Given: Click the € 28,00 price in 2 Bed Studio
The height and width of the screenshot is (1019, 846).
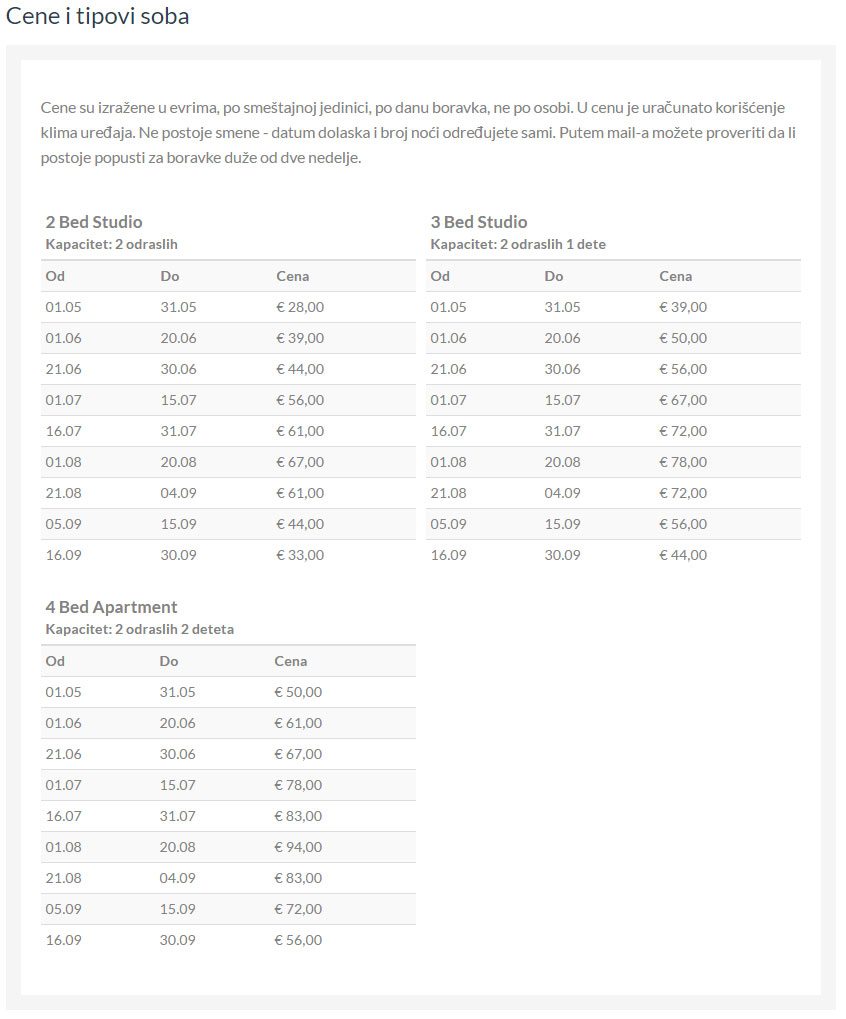Looking at the screenshot, I should coord(300,307).
